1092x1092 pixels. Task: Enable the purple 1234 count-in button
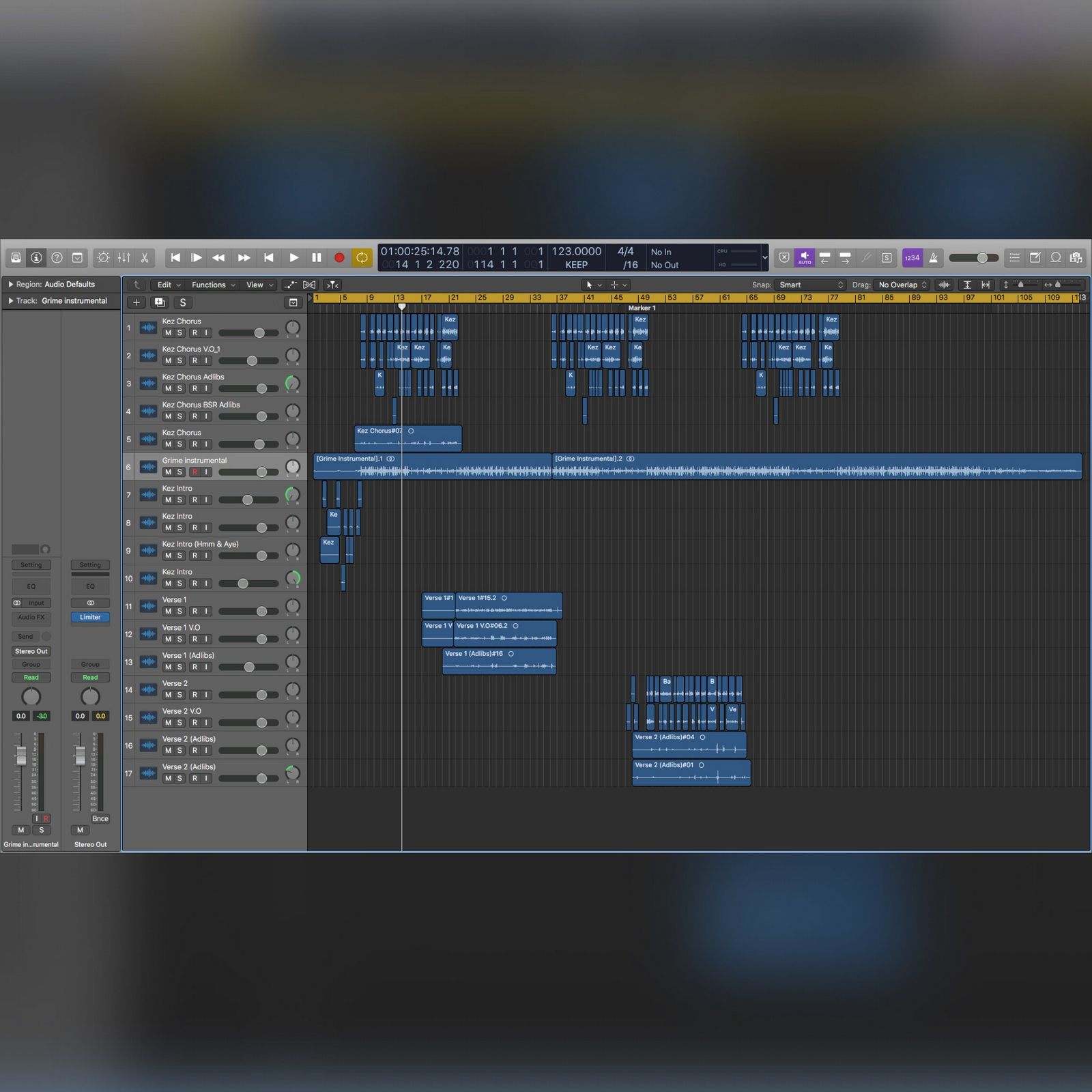912,258
